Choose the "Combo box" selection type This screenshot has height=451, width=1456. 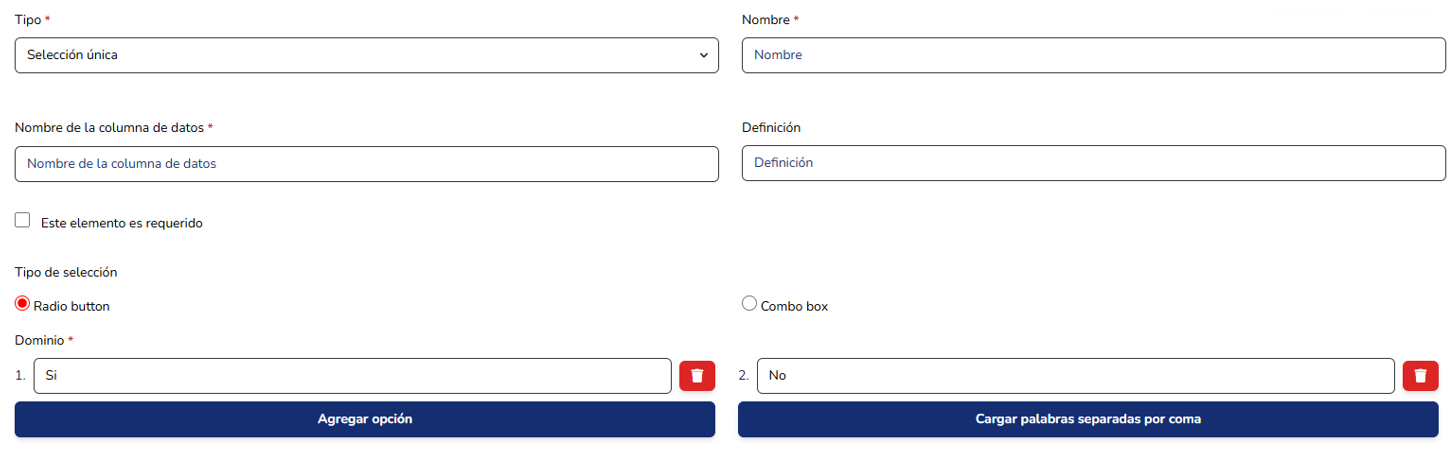749,304
